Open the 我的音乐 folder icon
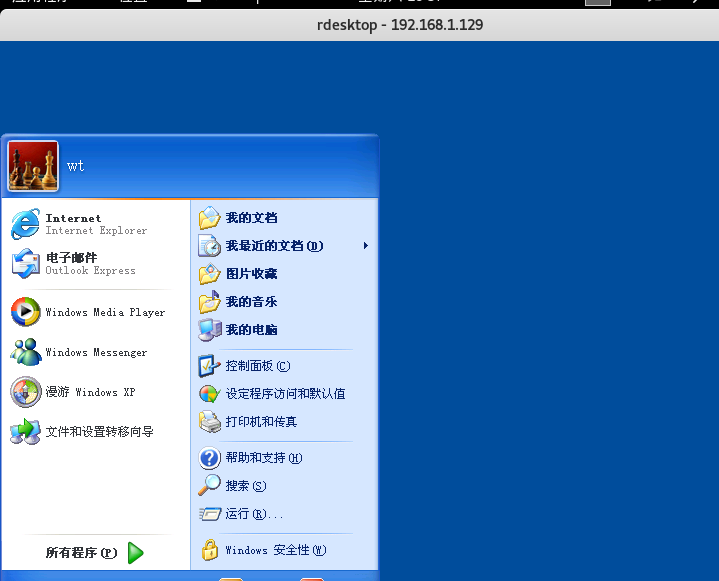 tap(210, 302)
